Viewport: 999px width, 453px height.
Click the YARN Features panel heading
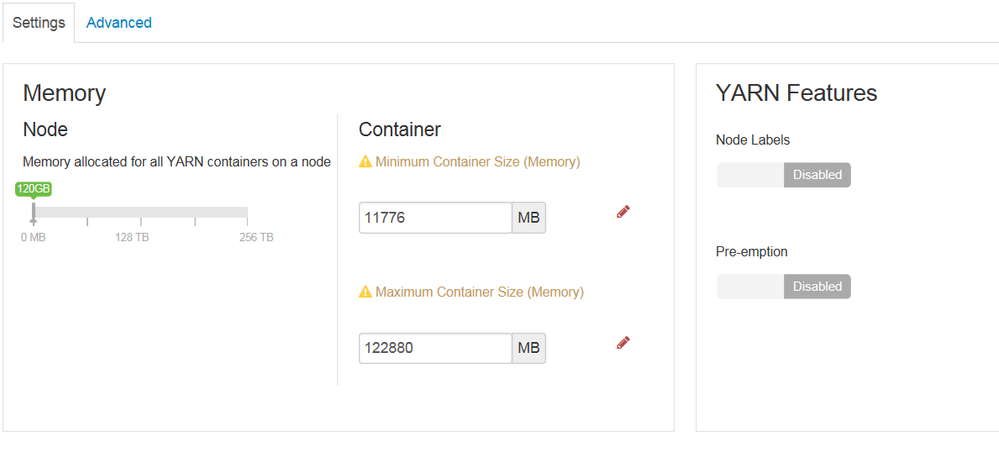click(x=796, y=93)
